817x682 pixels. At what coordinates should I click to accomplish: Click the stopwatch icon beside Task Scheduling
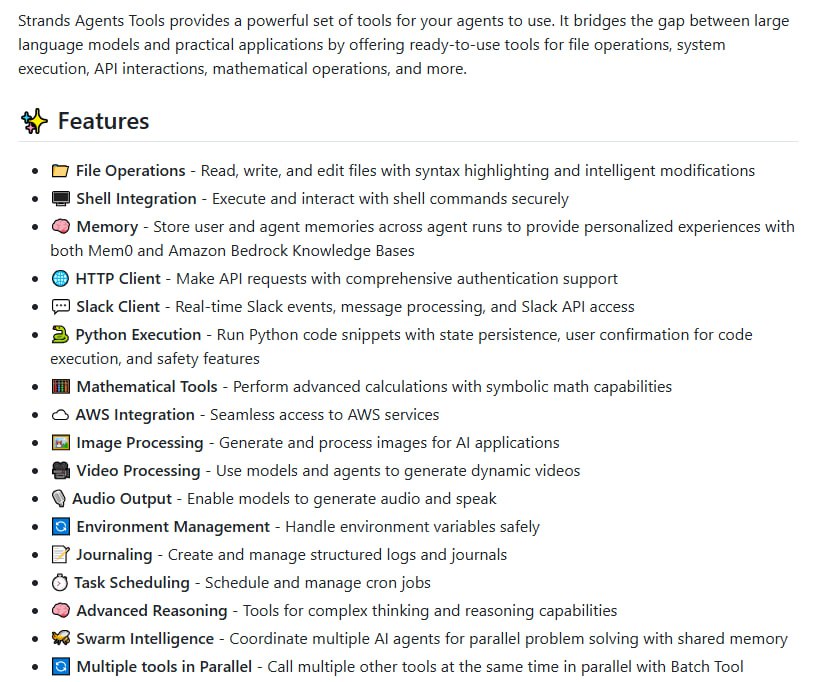tap(59, 582)
